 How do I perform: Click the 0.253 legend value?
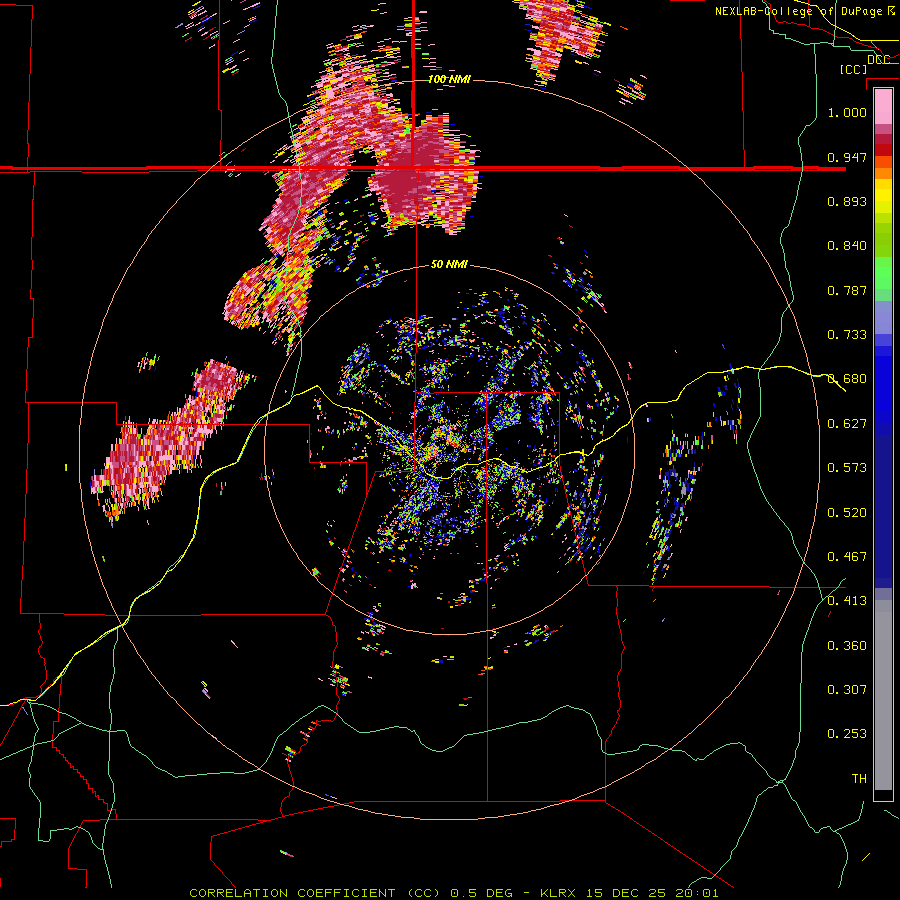coord(847,734)
